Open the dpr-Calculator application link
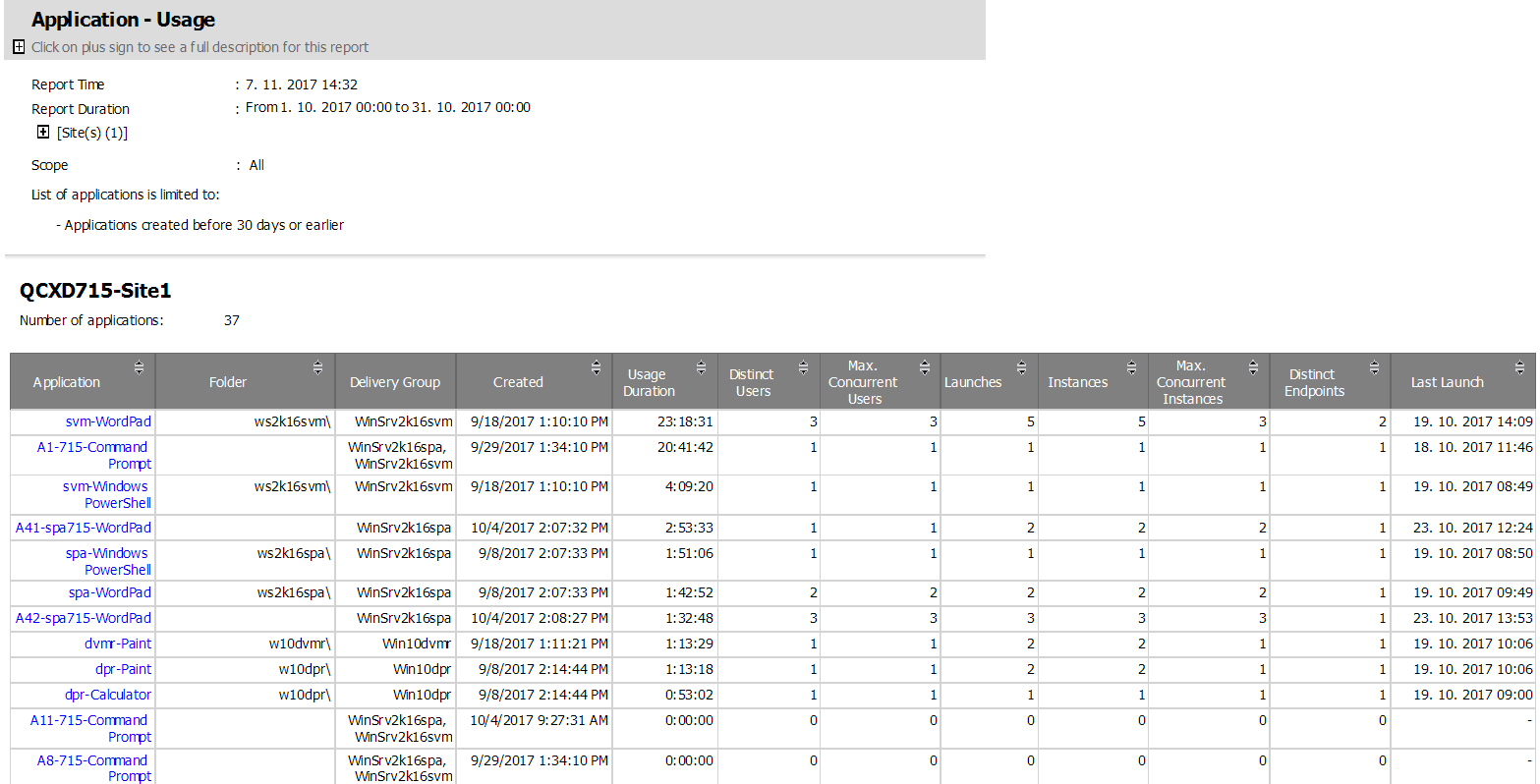 tap(108, 695)
